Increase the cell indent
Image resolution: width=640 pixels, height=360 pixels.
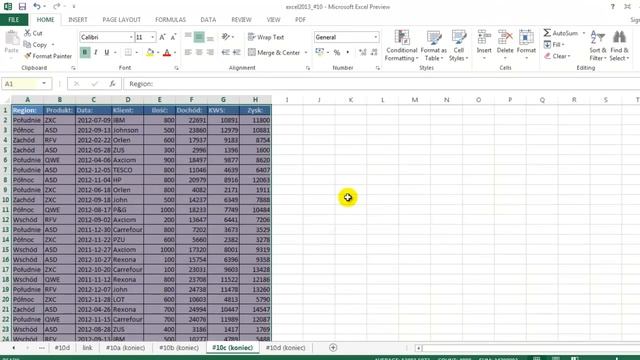[236, 52]
